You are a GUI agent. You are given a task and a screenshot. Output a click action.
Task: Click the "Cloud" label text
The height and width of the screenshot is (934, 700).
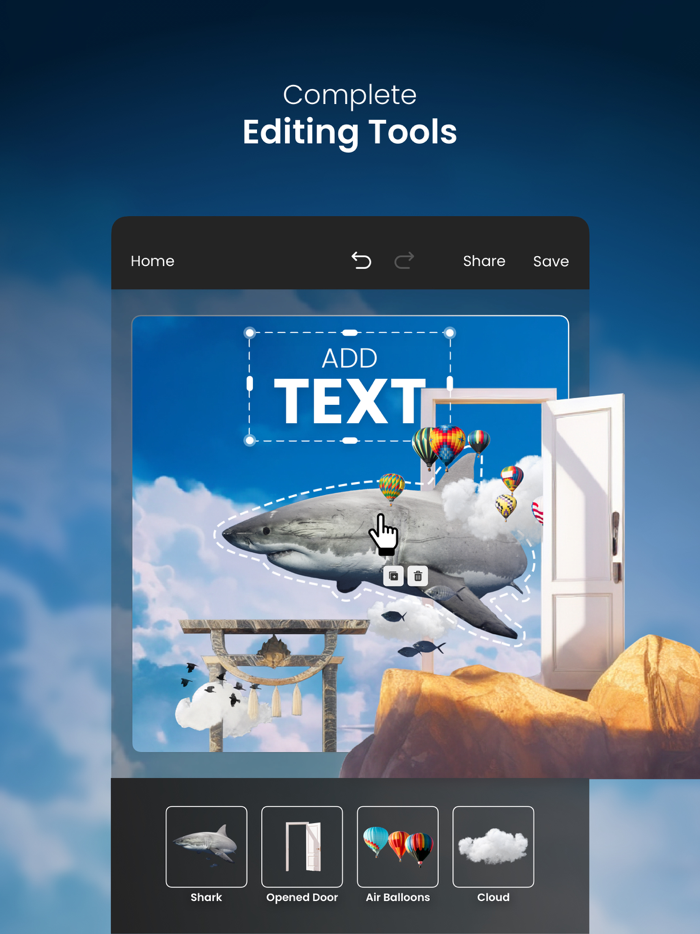493,897
